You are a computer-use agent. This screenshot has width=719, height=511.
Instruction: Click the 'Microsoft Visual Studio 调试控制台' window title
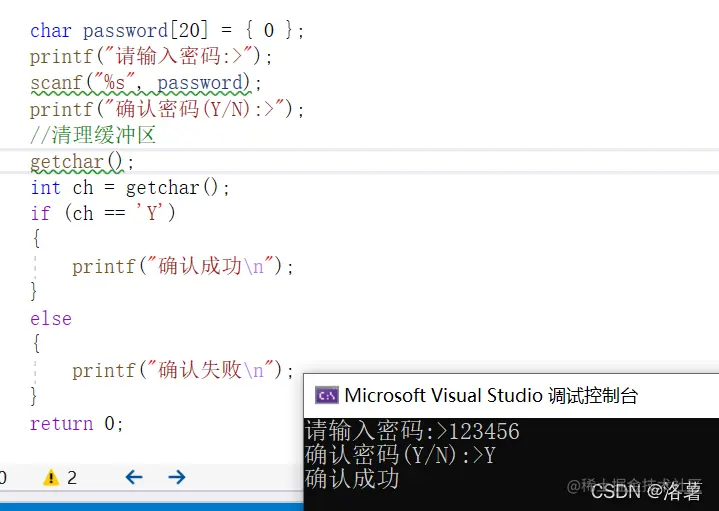(491, 395)
